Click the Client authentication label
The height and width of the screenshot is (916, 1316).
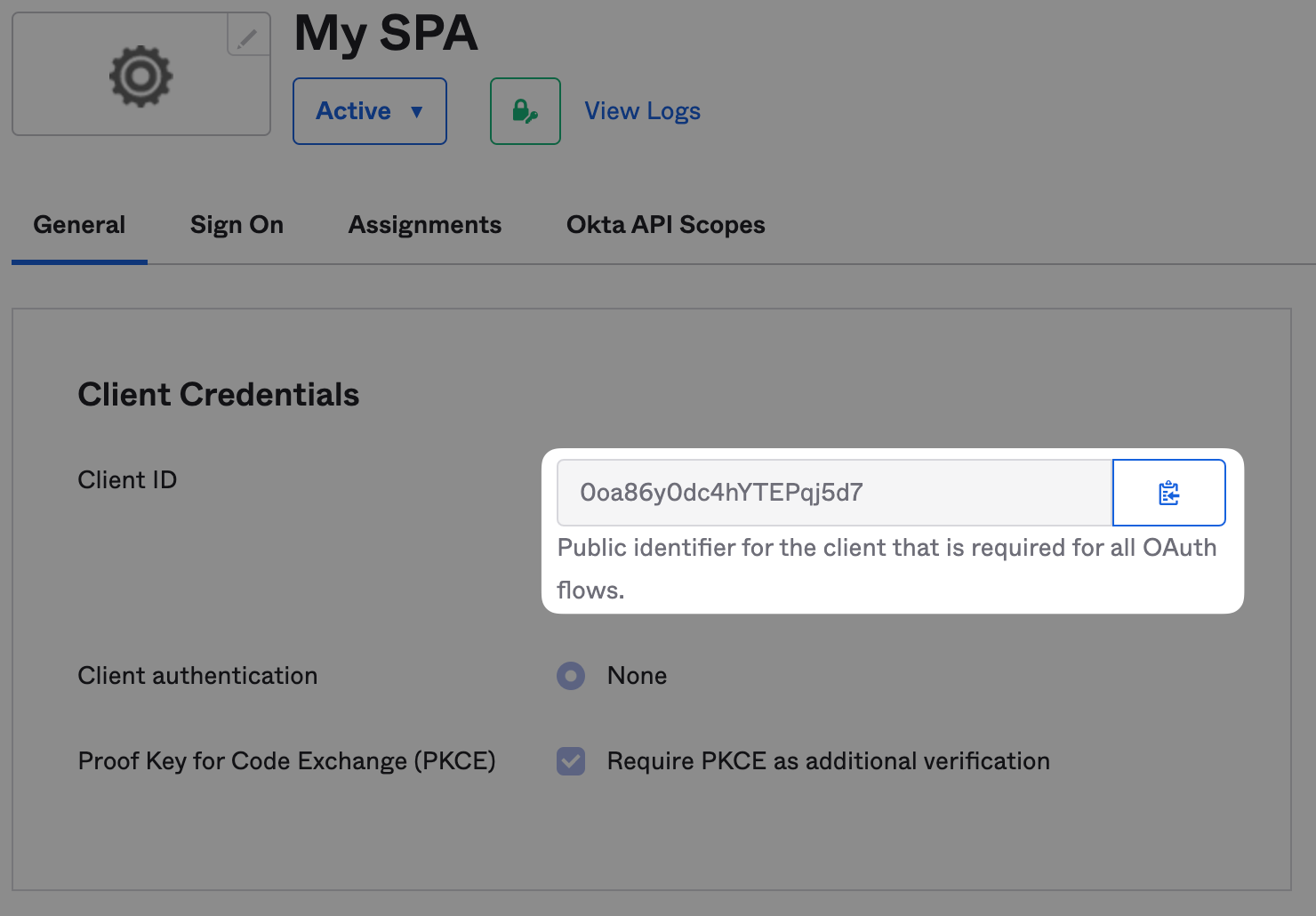pos(197,676)
